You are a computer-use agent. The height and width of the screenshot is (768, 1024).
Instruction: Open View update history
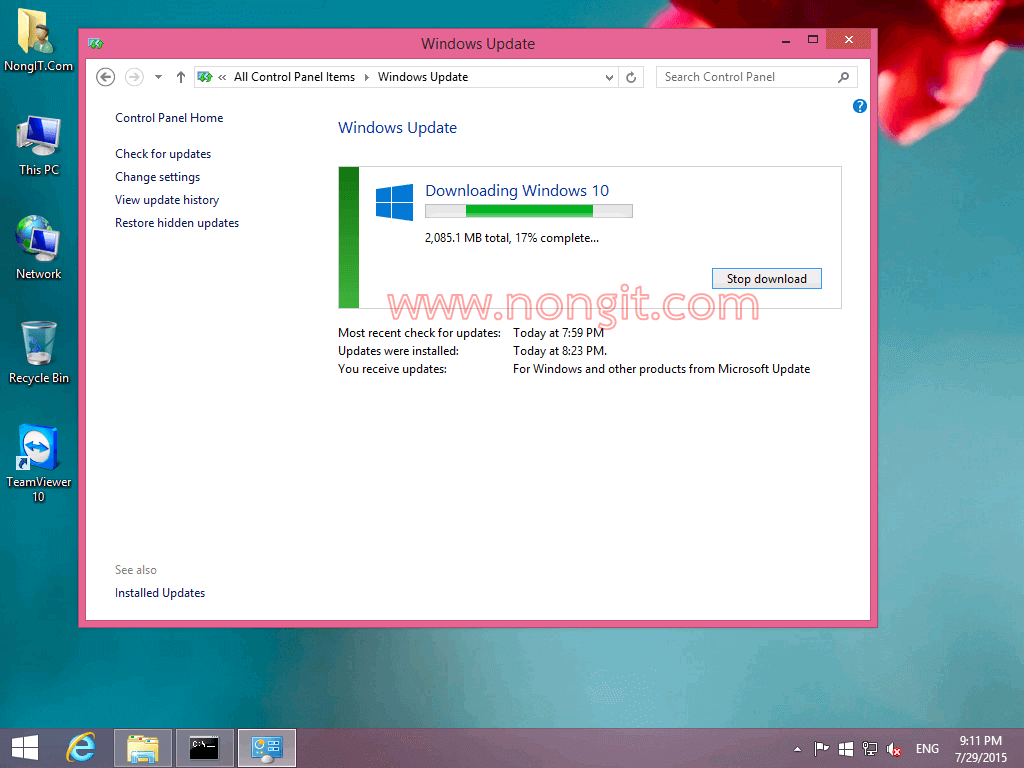(x=167, y=200)
